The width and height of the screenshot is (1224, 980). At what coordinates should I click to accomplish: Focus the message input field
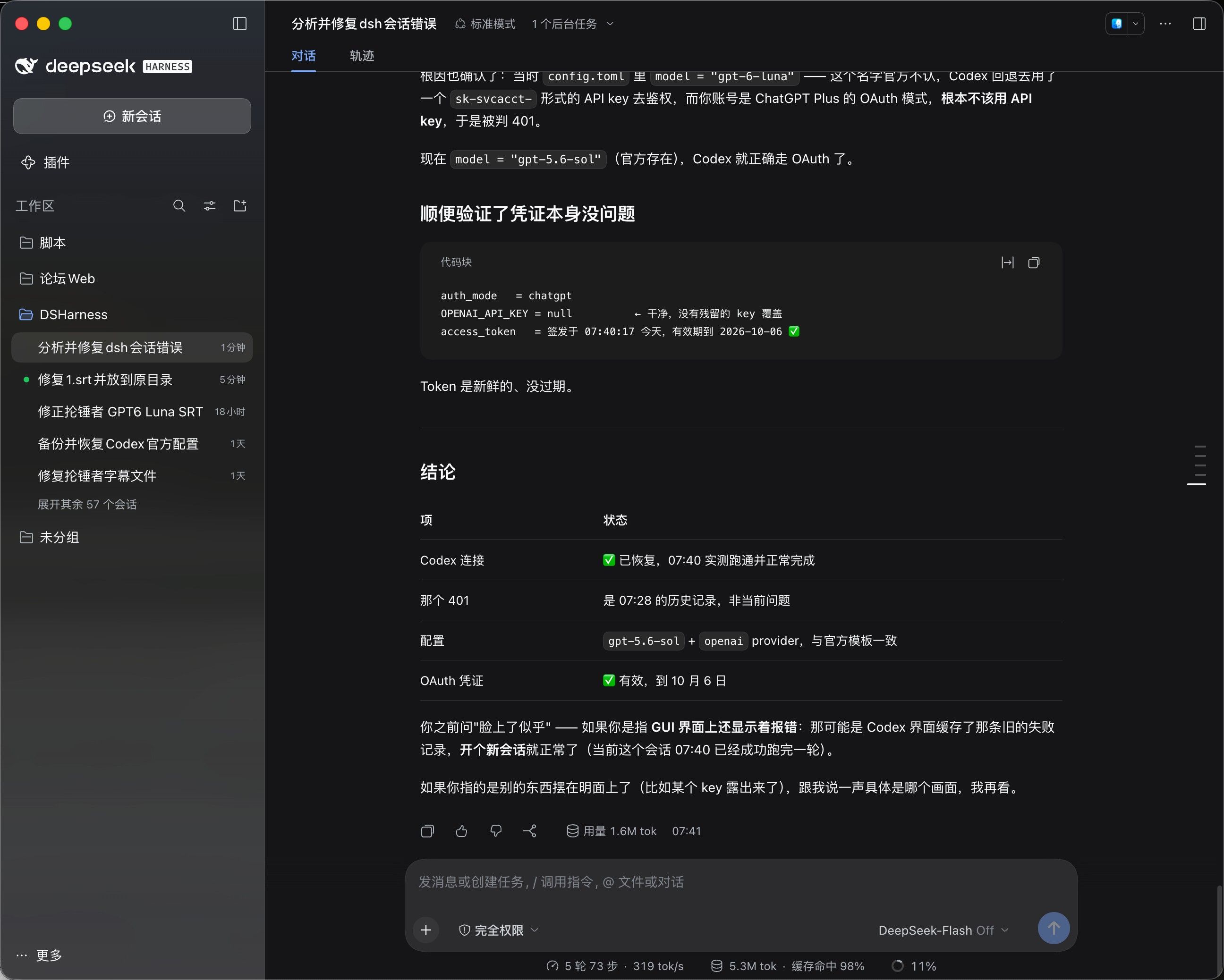(741, 882)
